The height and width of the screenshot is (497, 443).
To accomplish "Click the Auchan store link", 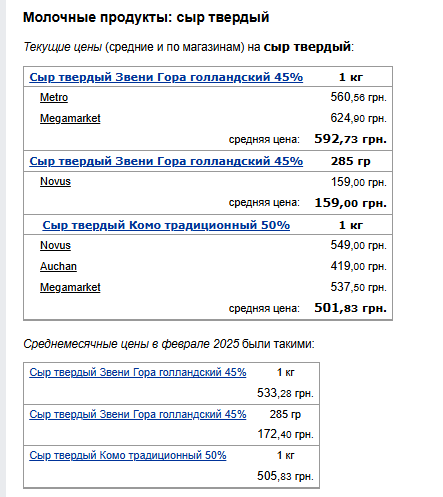I will tap(58, 266).
